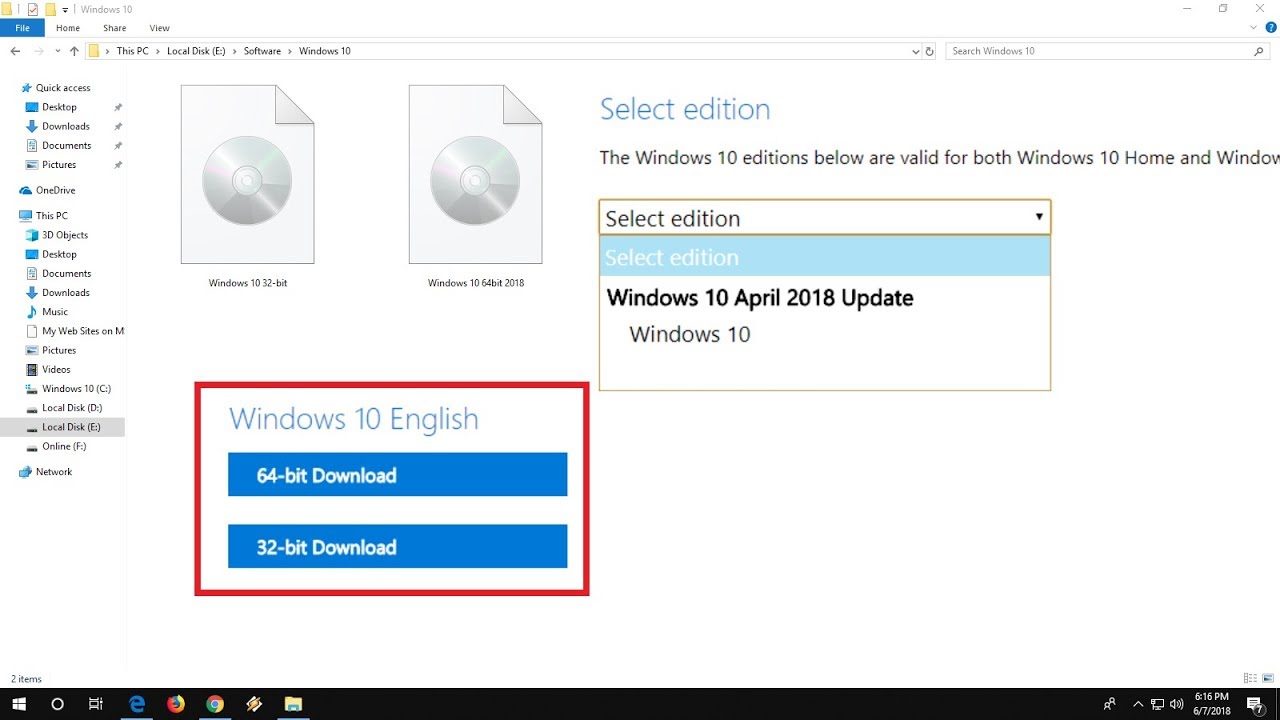Open Online (F:) drive

click(64, 446)
